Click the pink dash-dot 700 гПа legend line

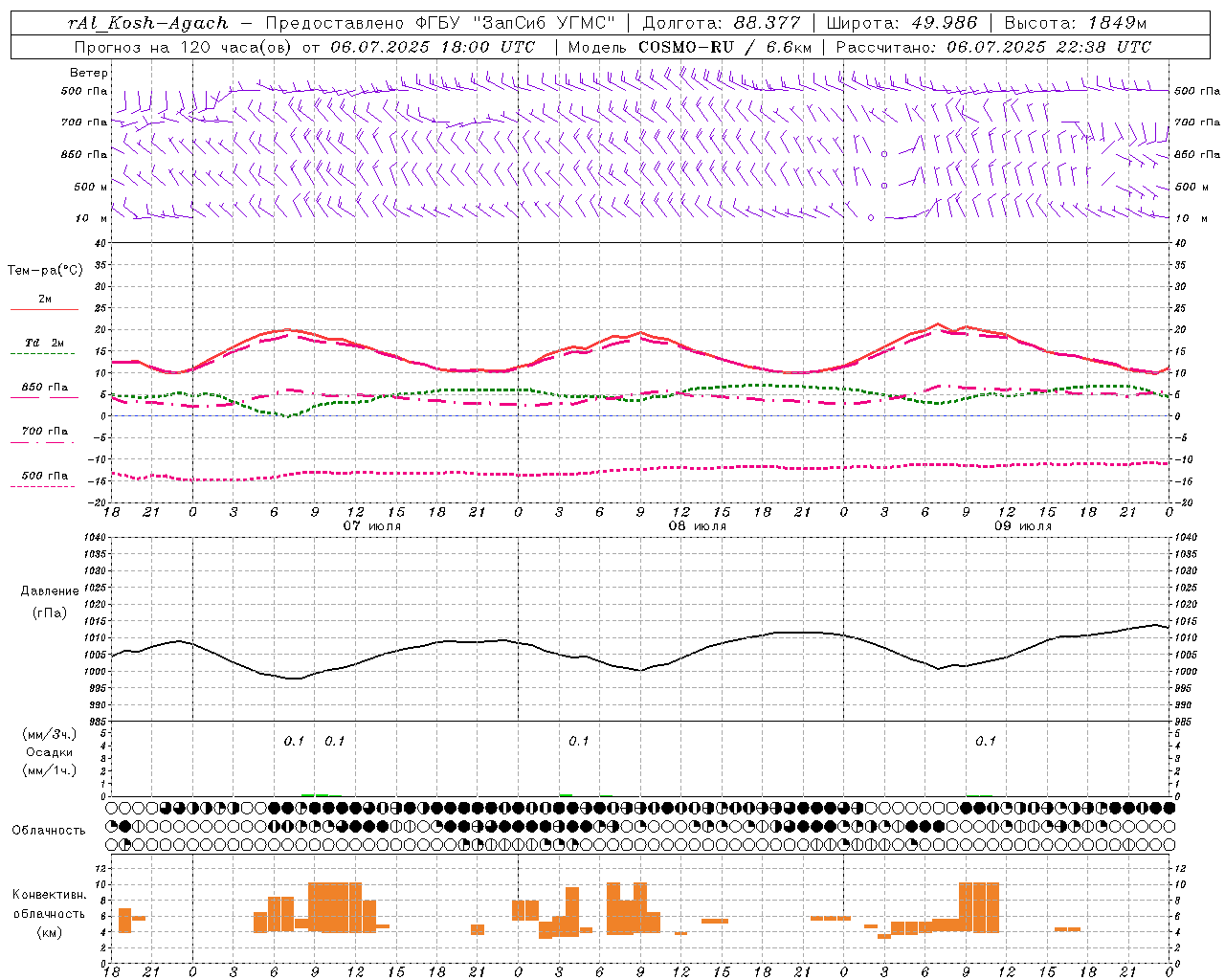tap(44, 442)
